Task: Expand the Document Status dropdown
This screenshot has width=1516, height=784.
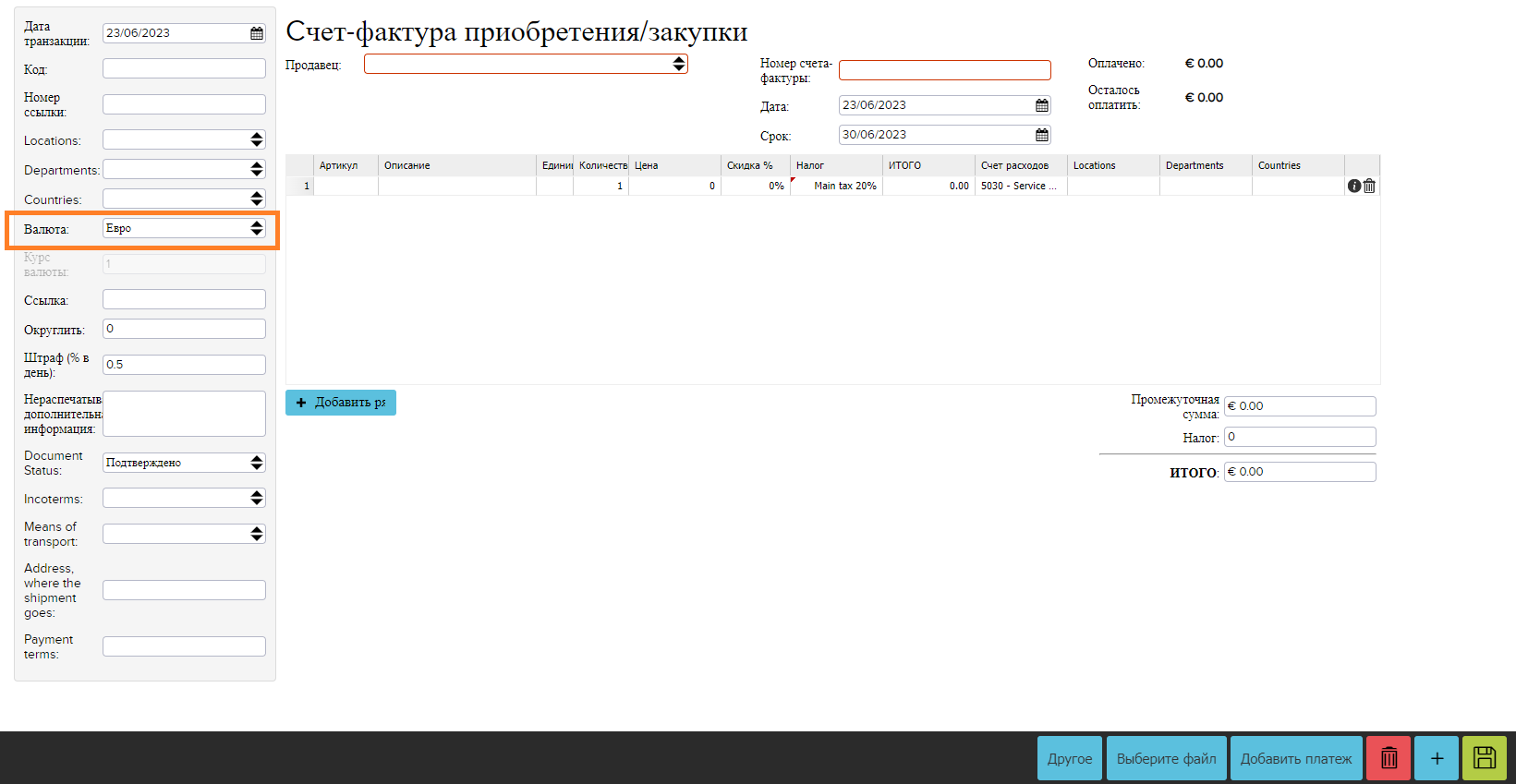Action: (x=184, y=463)
